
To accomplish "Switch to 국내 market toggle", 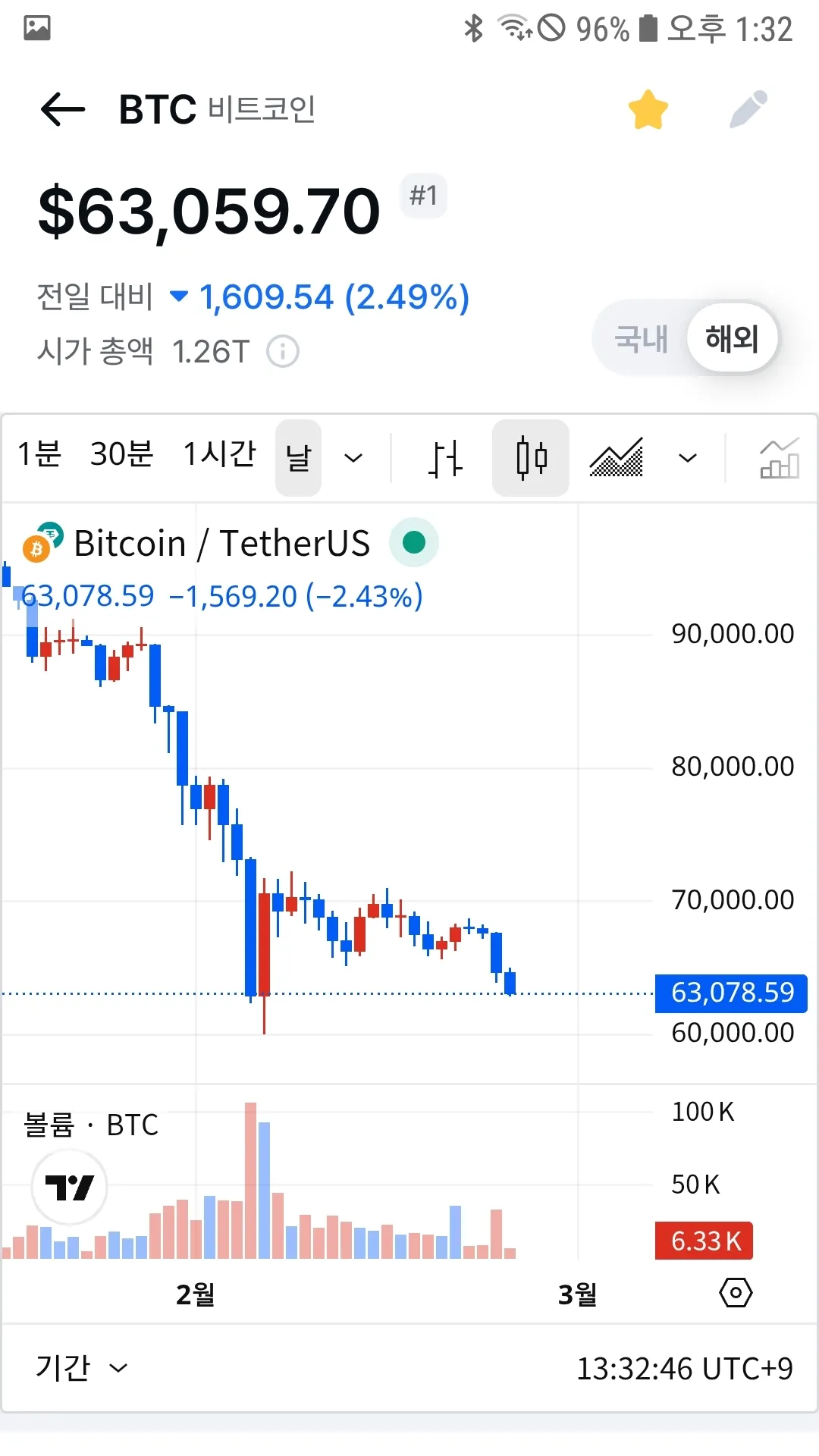I will click(641, 339).
